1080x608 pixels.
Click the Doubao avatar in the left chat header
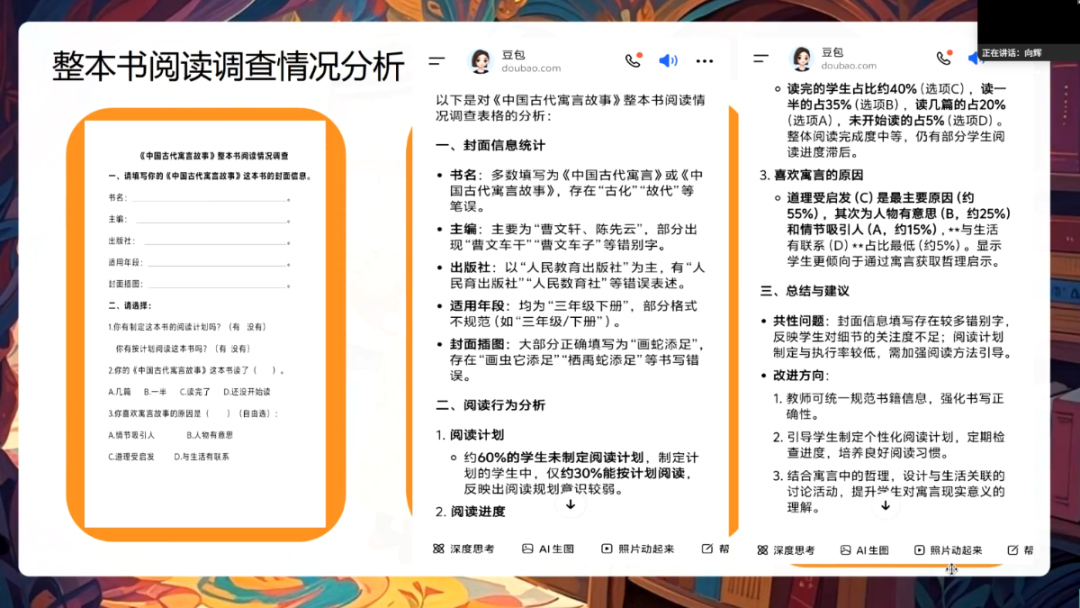481,61
